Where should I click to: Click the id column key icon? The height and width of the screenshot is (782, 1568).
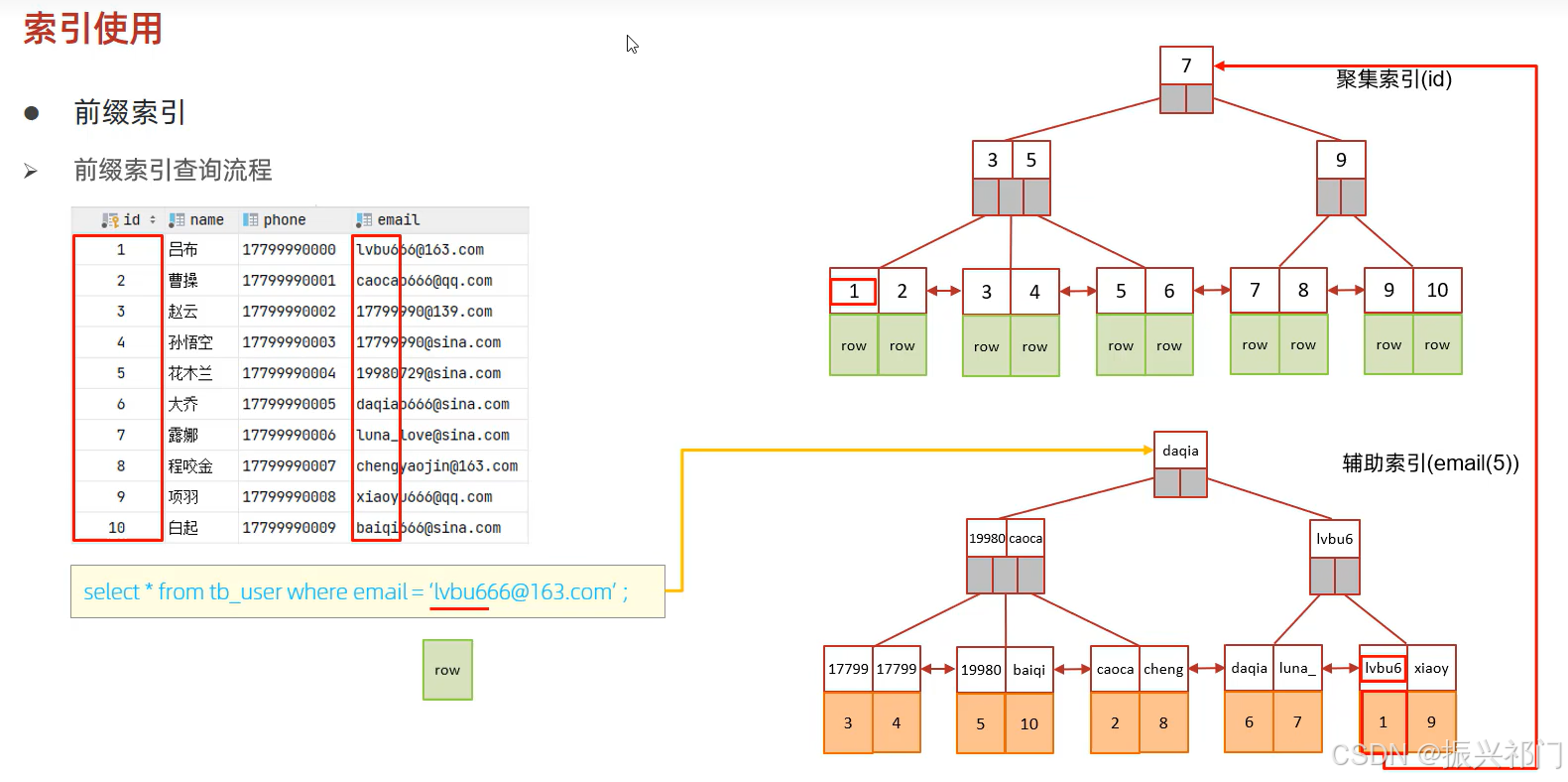point(110,220)
